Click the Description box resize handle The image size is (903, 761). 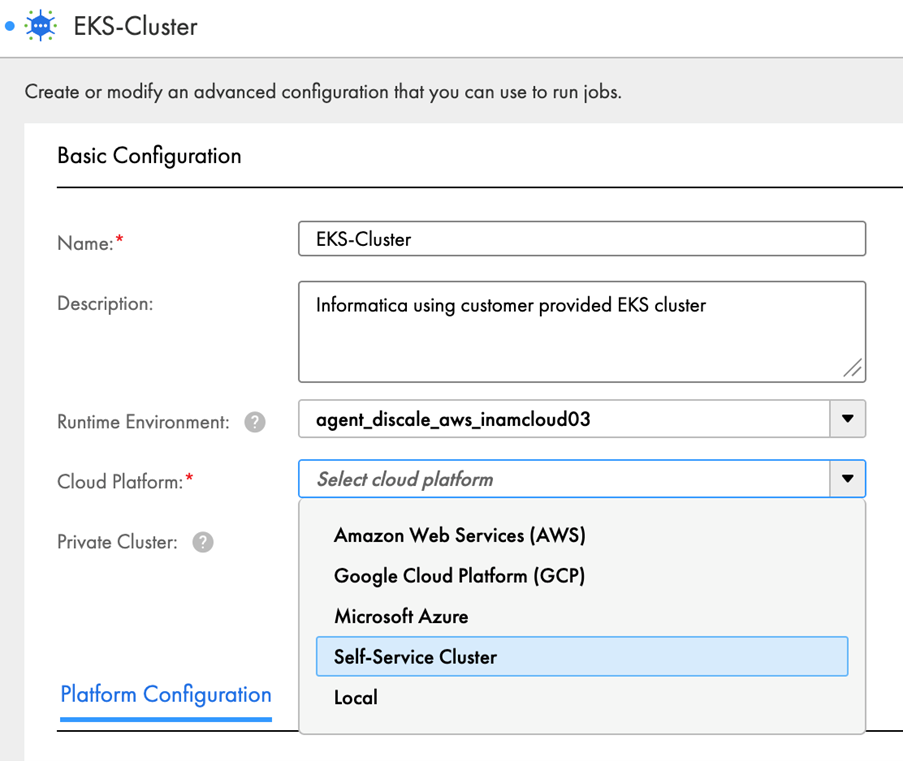click(852, 369)
